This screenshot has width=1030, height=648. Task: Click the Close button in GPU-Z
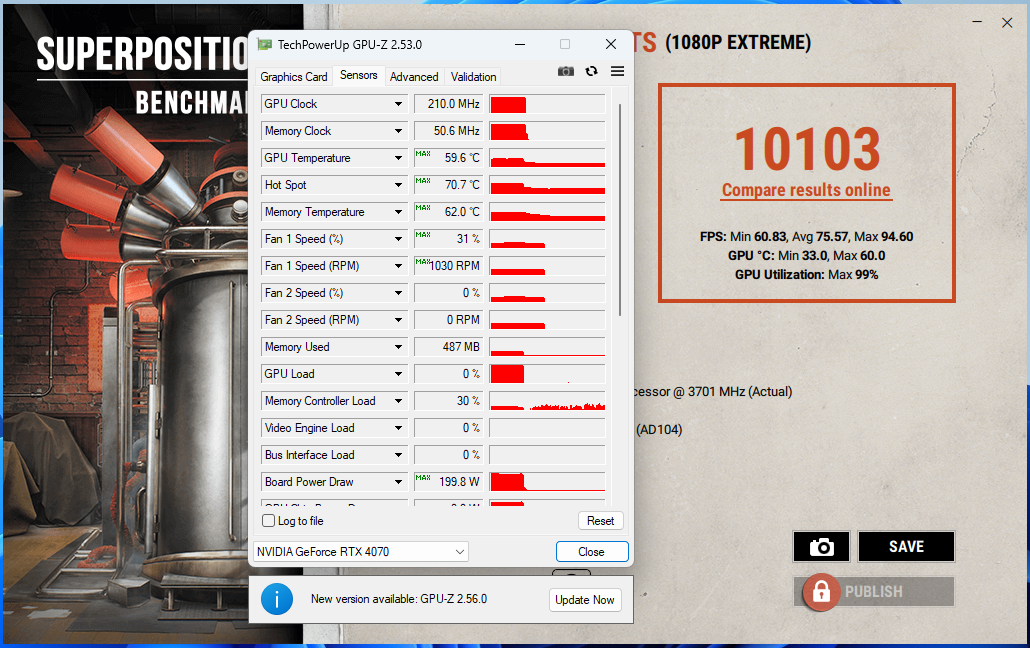pos(591,551)
